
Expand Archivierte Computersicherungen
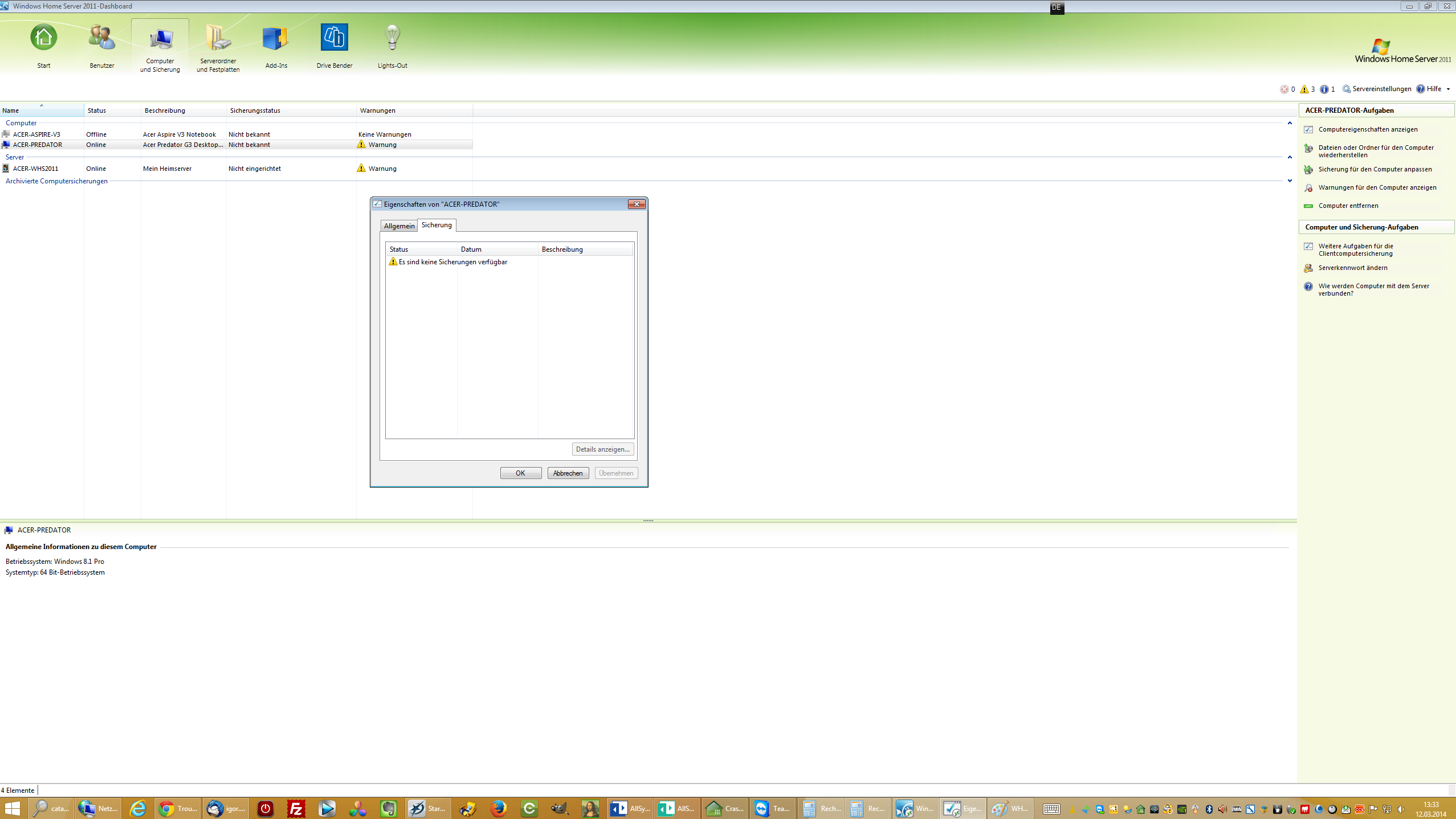1289,181
